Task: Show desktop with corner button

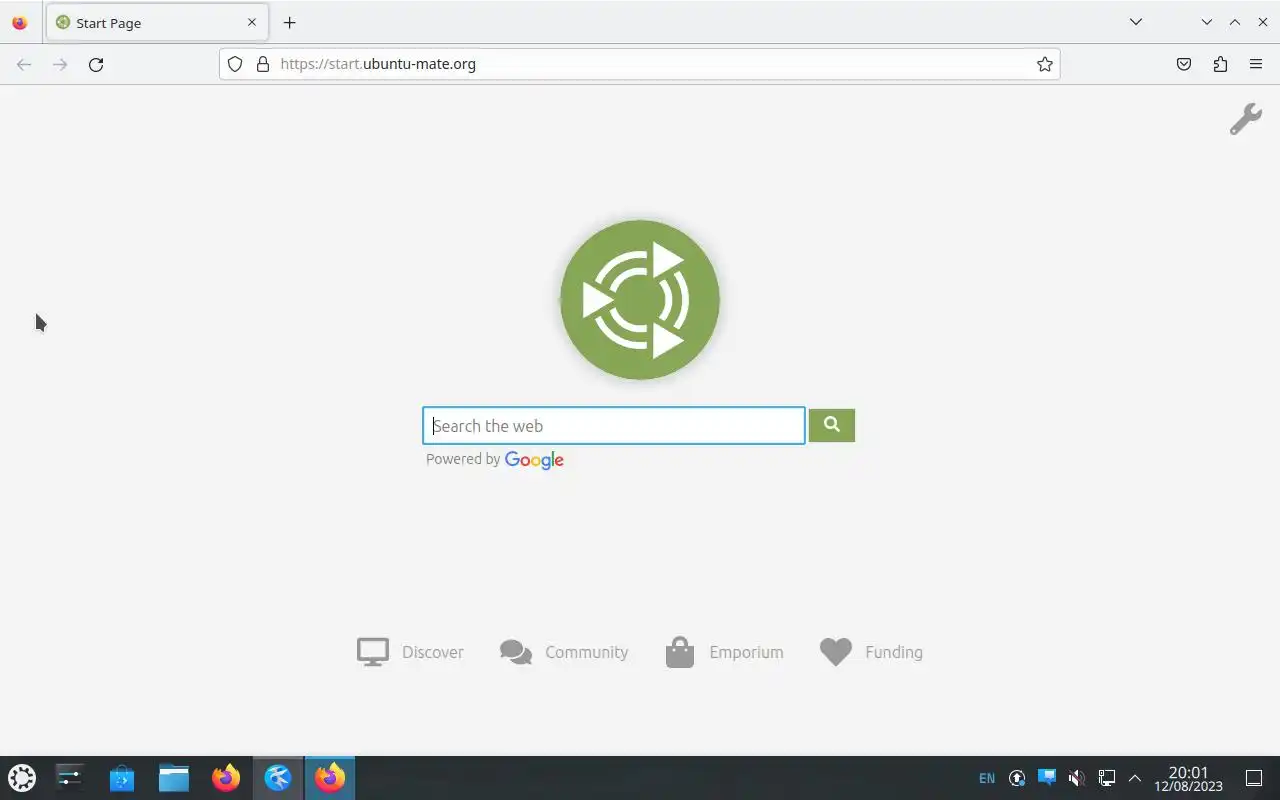Action: pos(1254,778)
